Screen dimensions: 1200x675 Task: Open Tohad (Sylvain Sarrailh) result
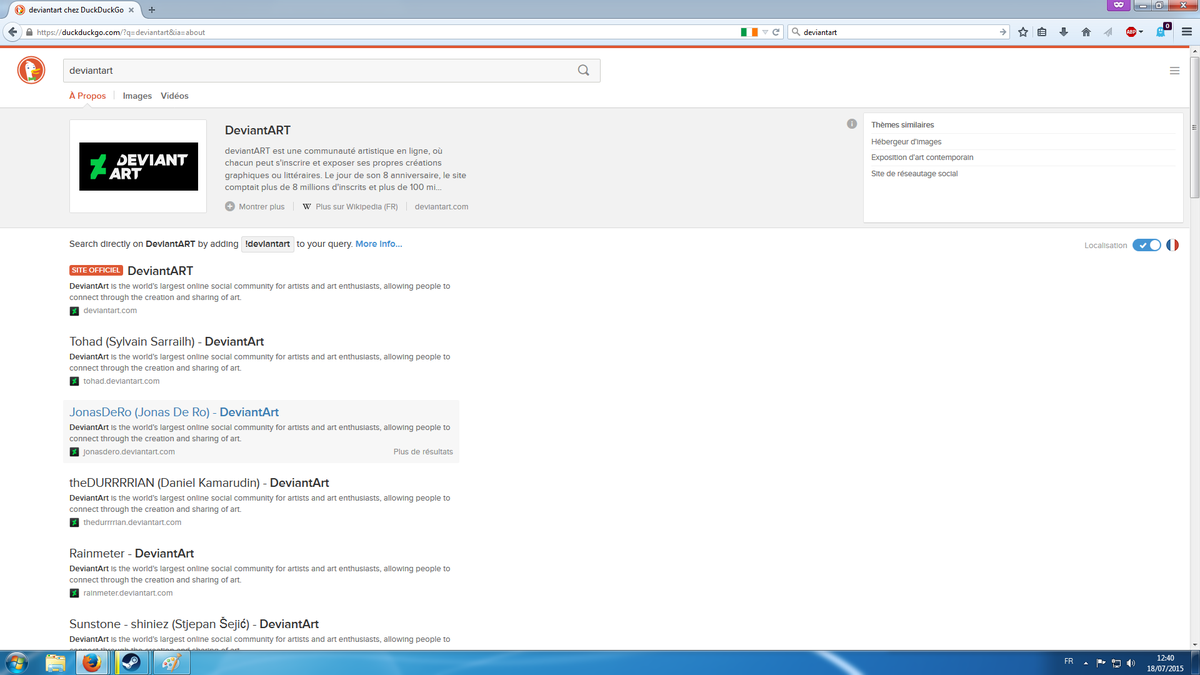click(x=167, y=342)
